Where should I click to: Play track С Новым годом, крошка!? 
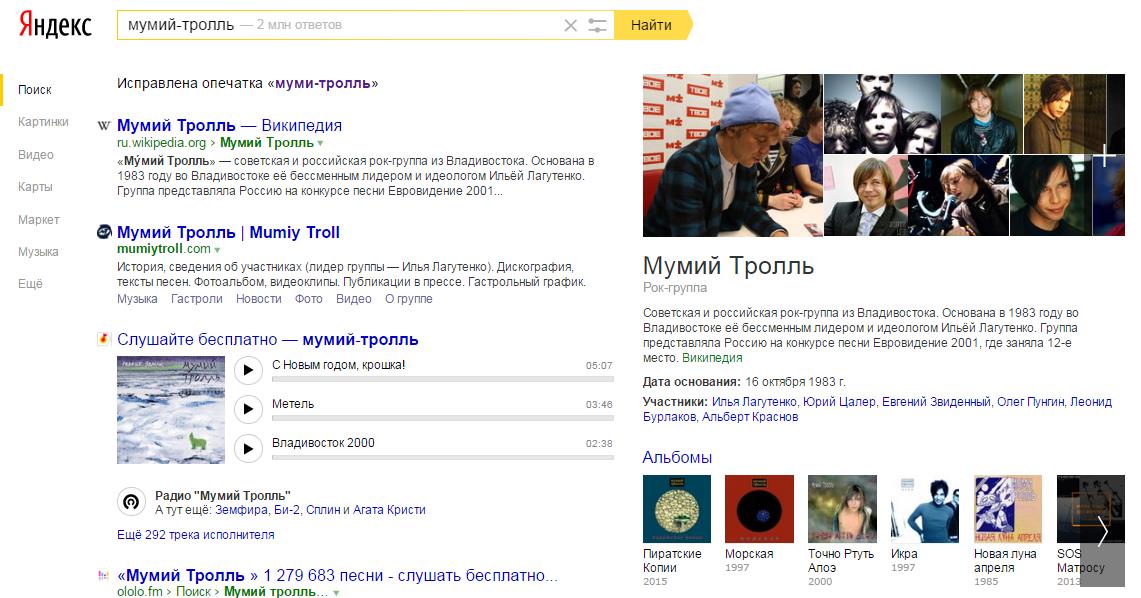tap(248, 370)
